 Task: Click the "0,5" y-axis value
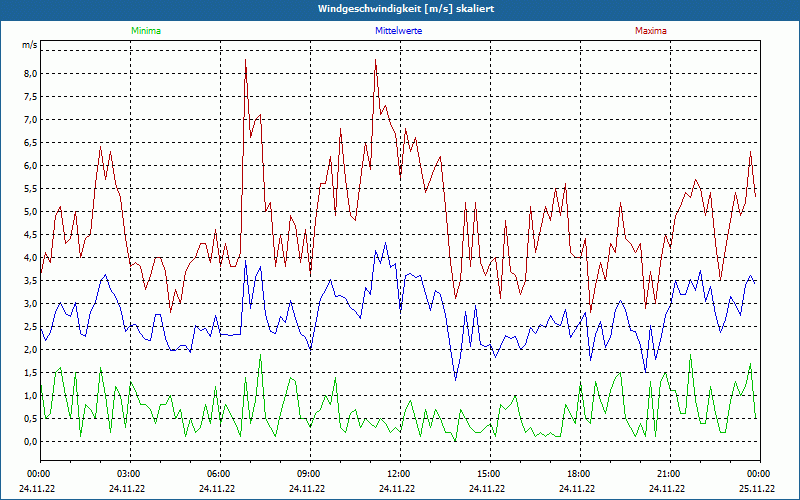[31, 418]
